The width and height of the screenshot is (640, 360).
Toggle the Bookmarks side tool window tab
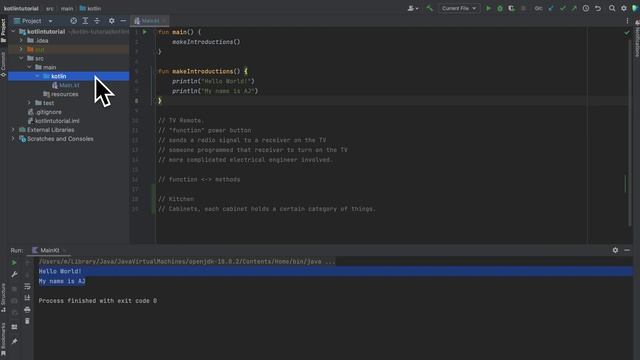point(3,339)
